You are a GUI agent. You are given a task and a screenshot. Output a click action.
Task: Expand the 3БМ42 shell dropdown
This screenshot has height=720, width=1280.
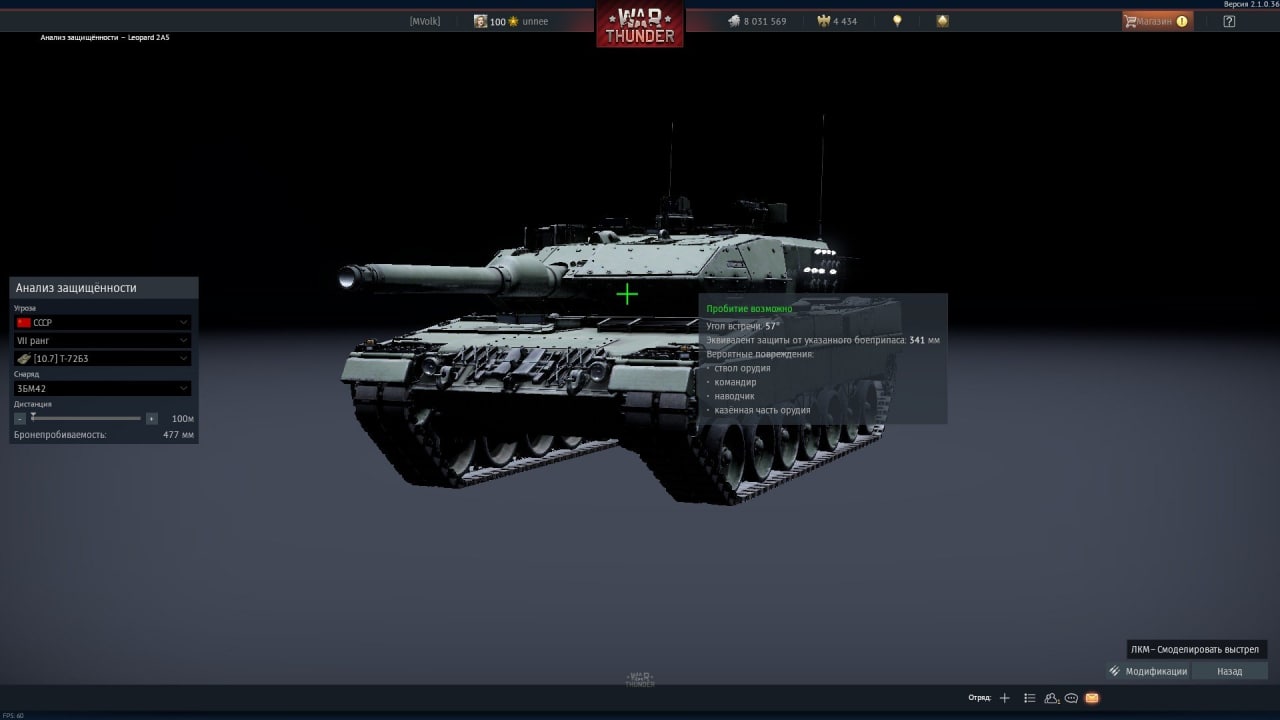[x=102, y=388]
